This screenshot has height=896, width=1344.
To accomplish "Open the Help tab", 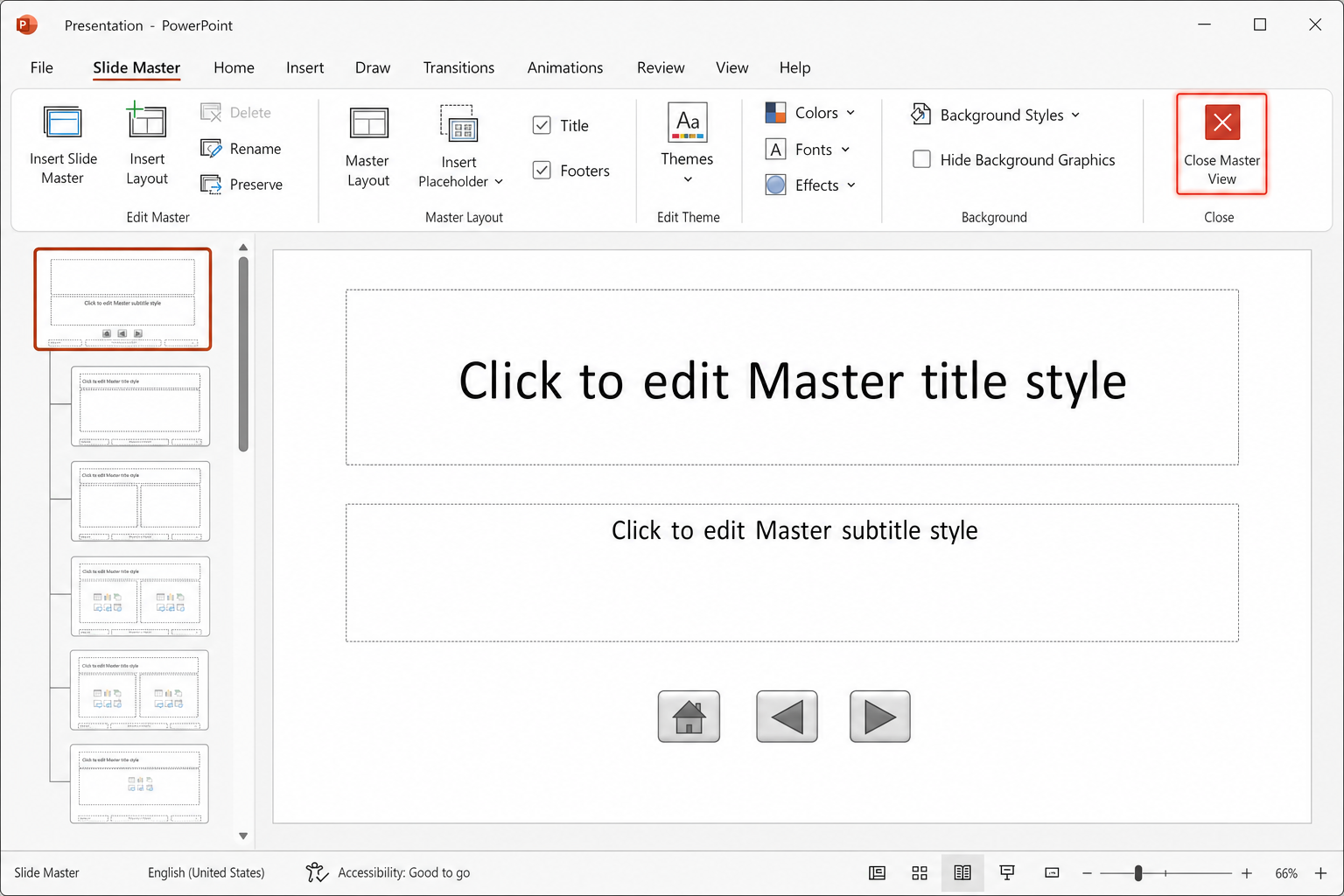I will click(x=794, y=67).
